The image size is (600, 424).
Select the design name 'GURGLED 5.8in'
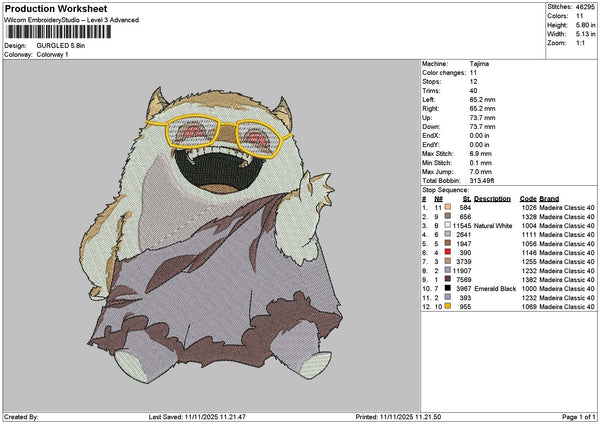tap(61, 46)
